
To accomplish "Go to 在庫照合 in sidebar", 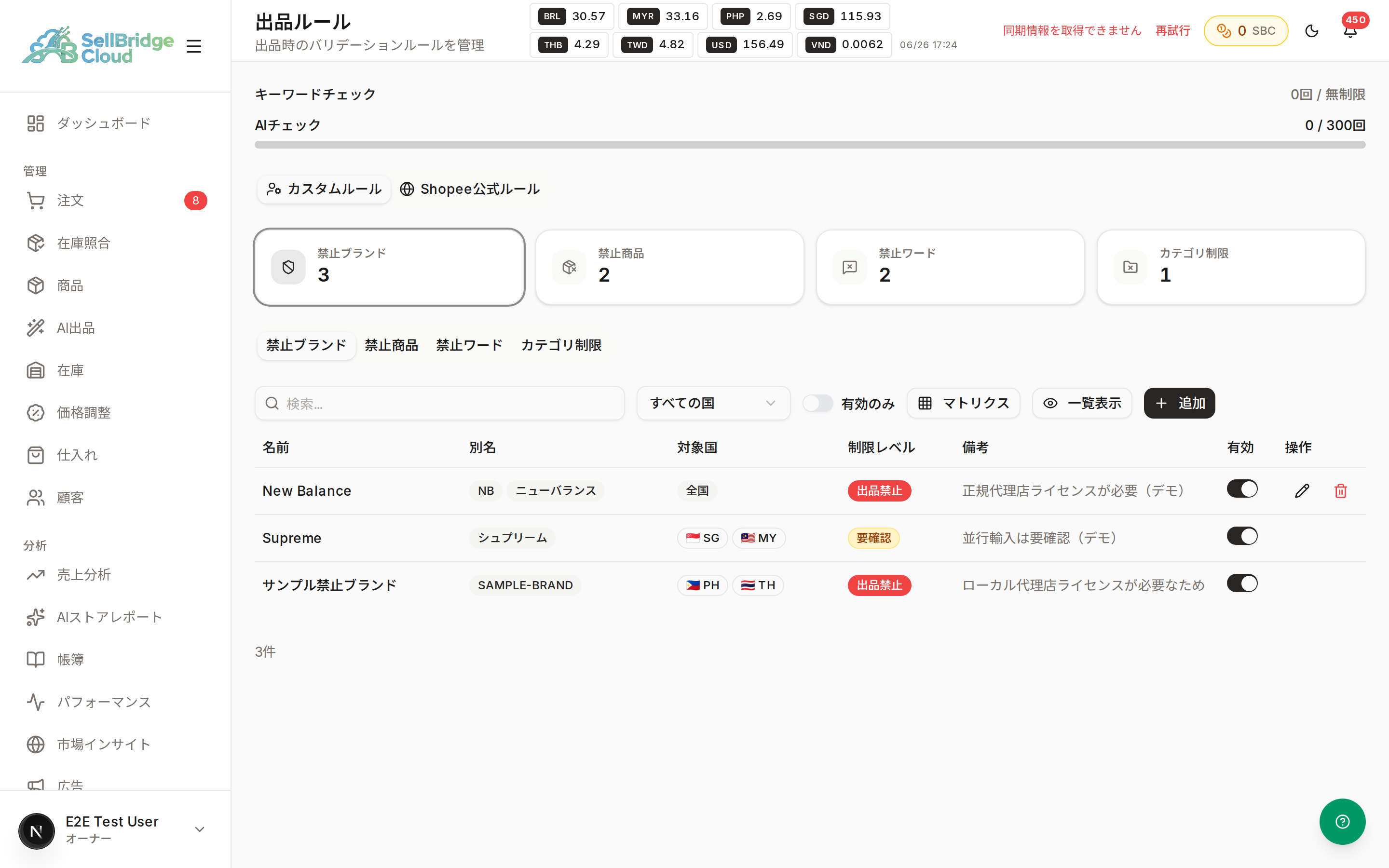I will pyautogui.click(x=115, y=243).
